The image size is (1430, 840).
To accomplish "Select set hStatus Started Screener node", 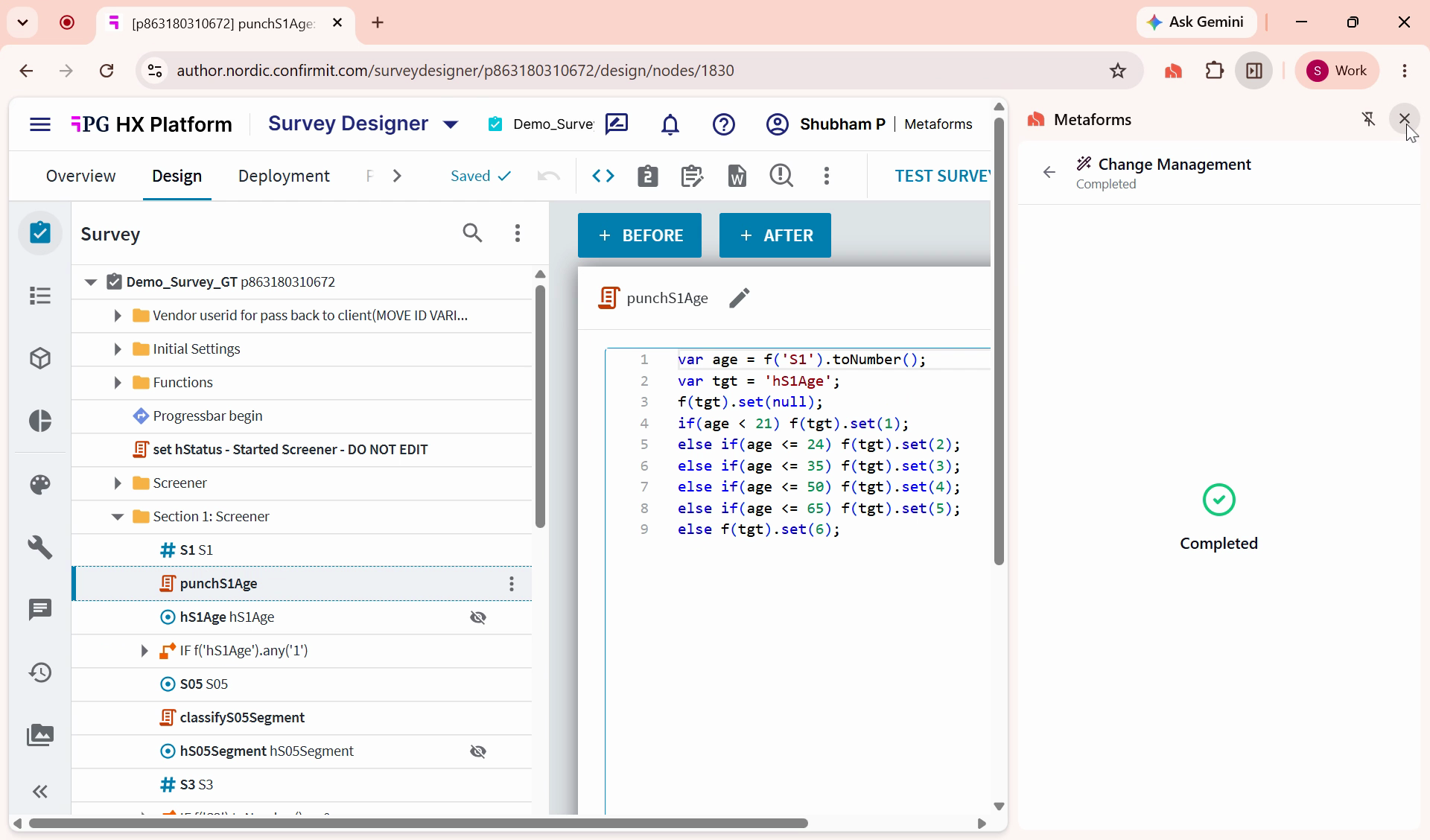I will (x=302, y=450).
